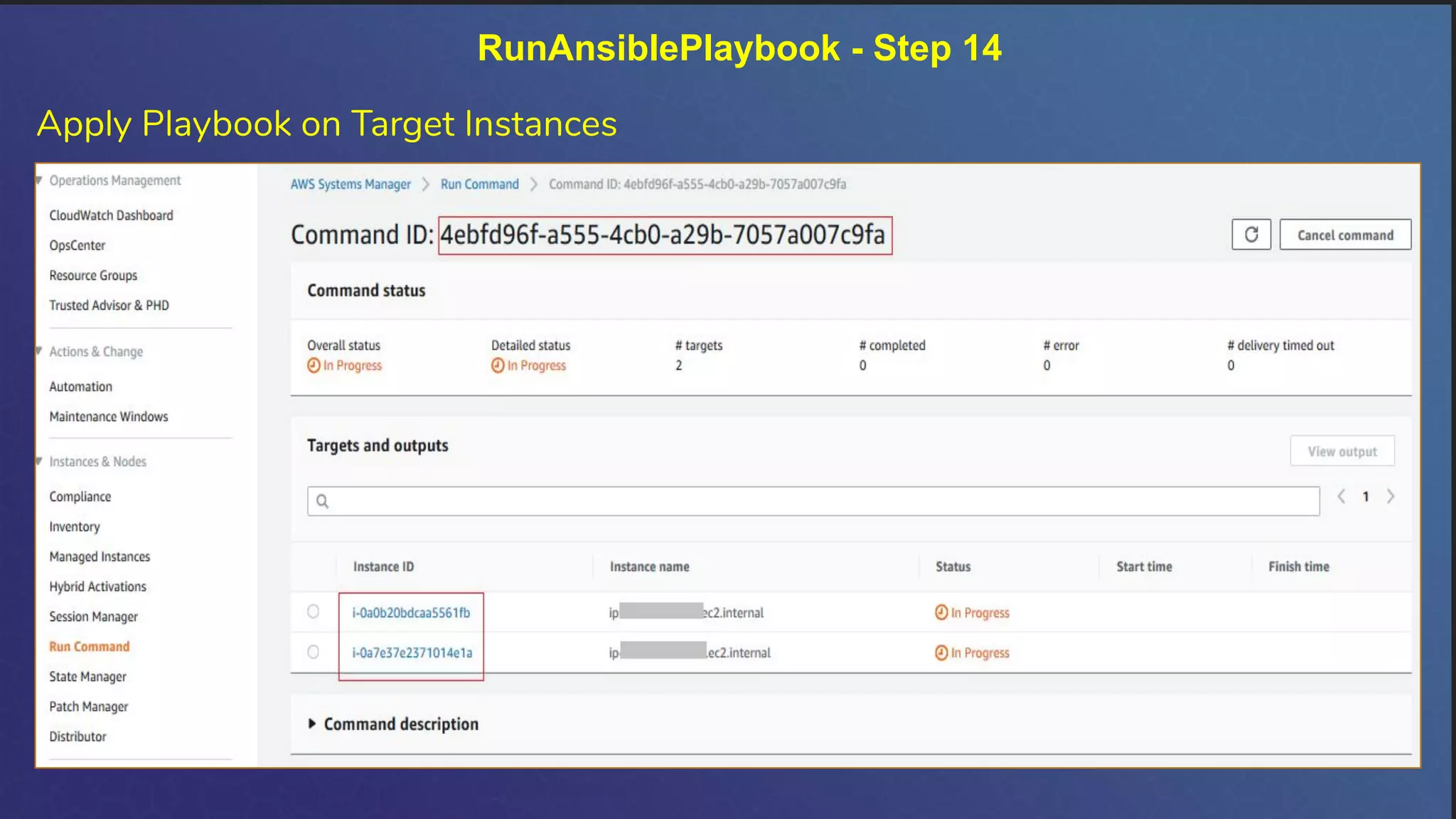The image size is (1456, 819).
Task: Click AWS Systems Manager breadcrumb link
Action: coord(350,184)
